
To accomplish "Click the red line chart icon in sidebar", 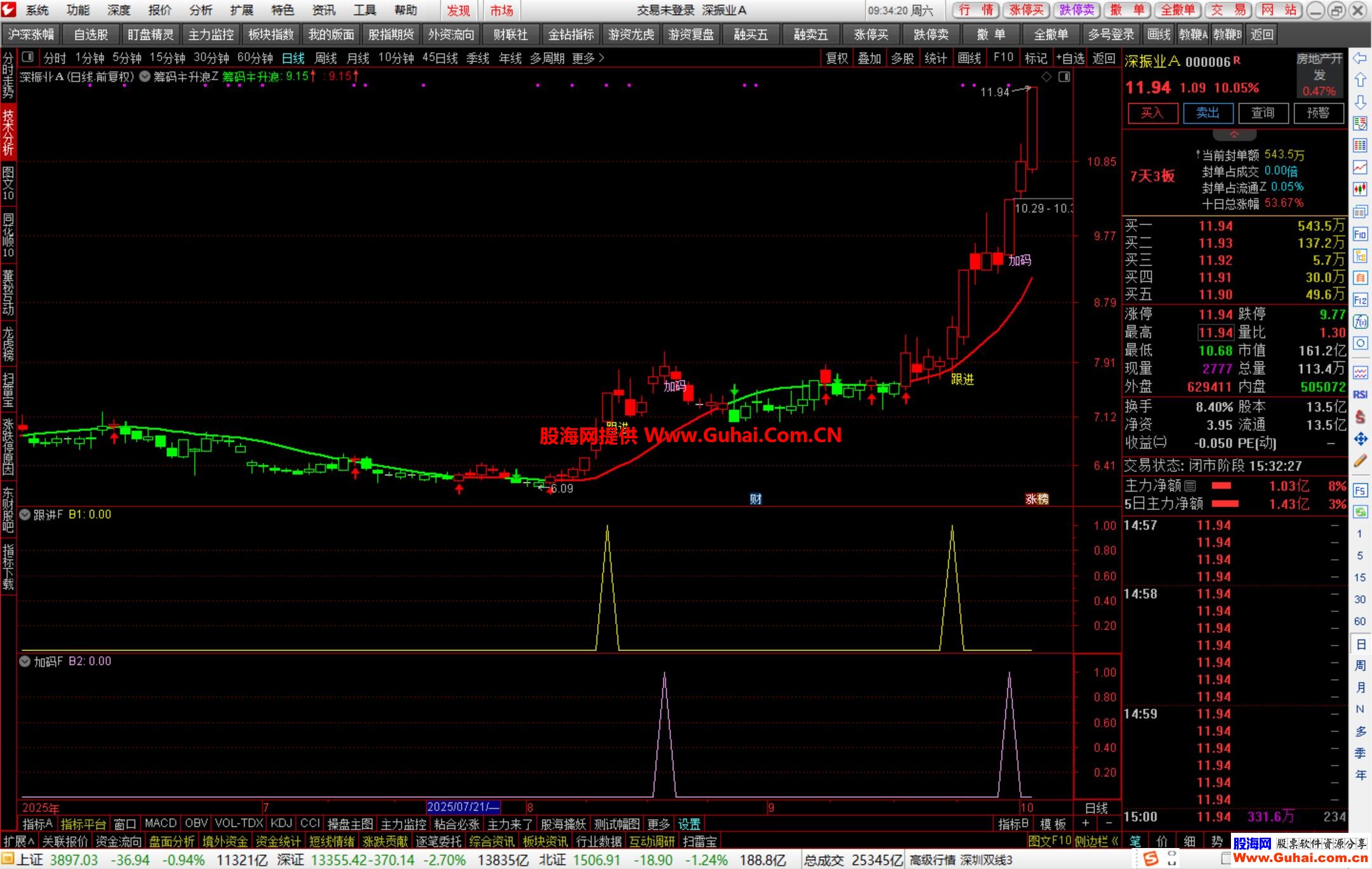I will (1360, 167).
